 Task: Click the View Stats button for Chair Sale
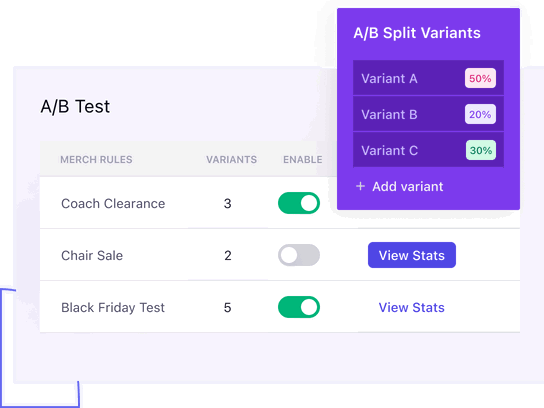(412, 255)
